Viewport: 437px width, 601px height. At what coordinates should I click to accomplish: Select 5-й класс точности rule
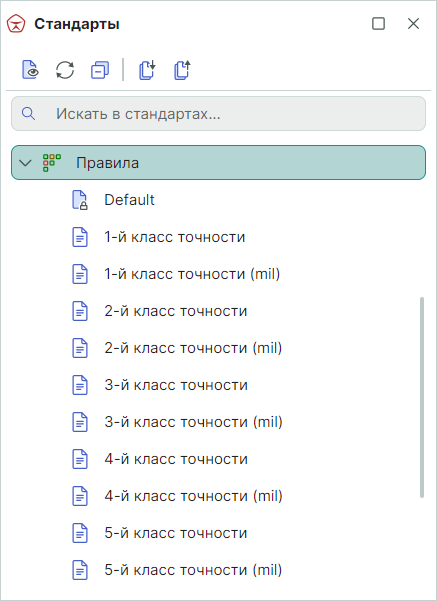click(176, 533)
